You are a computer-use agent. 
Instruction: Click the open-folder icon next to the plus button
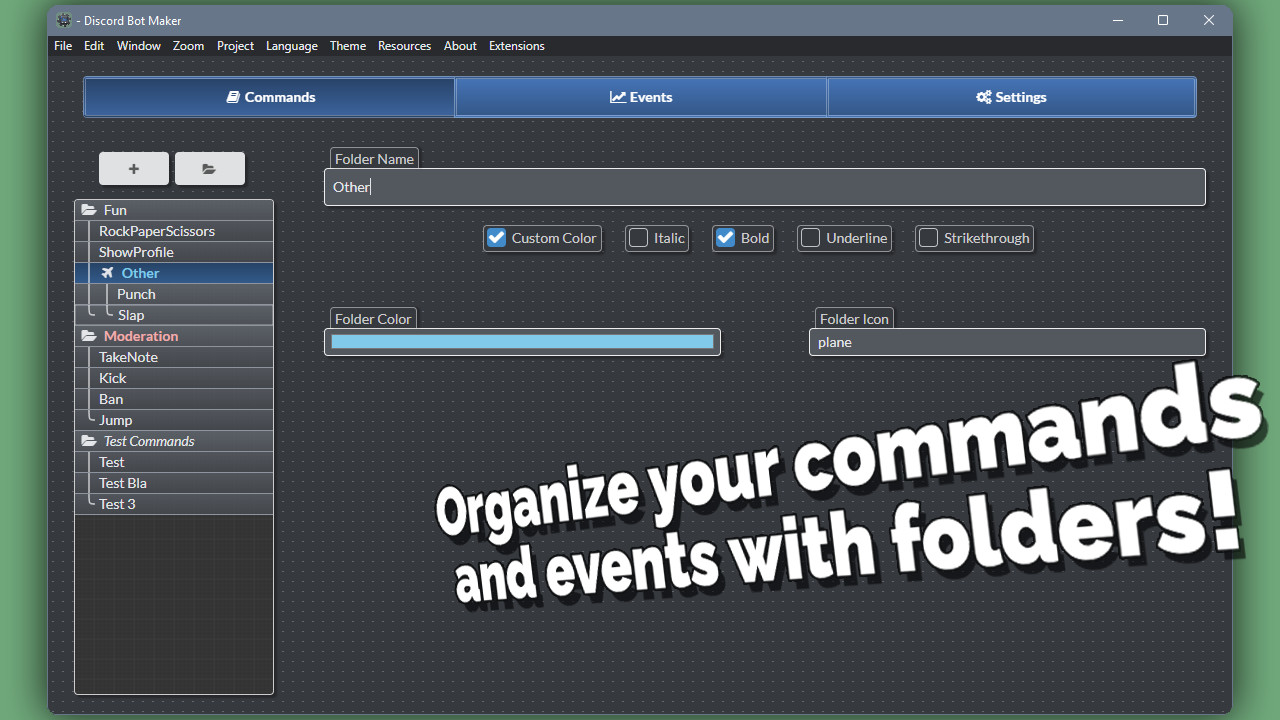[209, 168]
